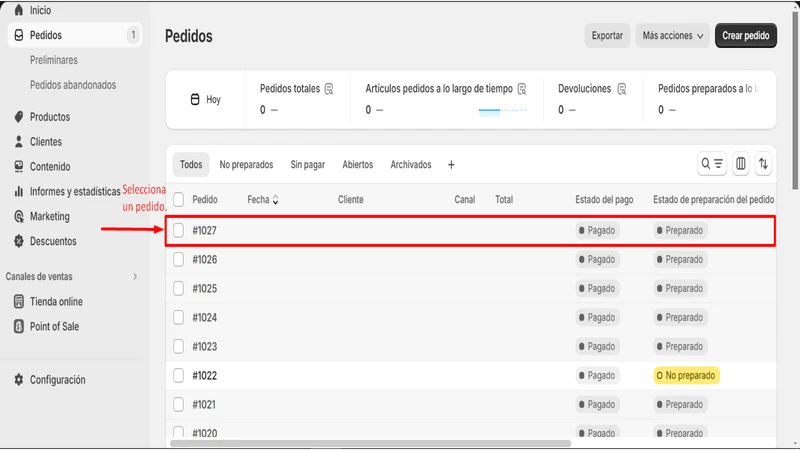800x450 pixels.
Task: Click Preparado badge on order #1025
Action: (680, 289)
